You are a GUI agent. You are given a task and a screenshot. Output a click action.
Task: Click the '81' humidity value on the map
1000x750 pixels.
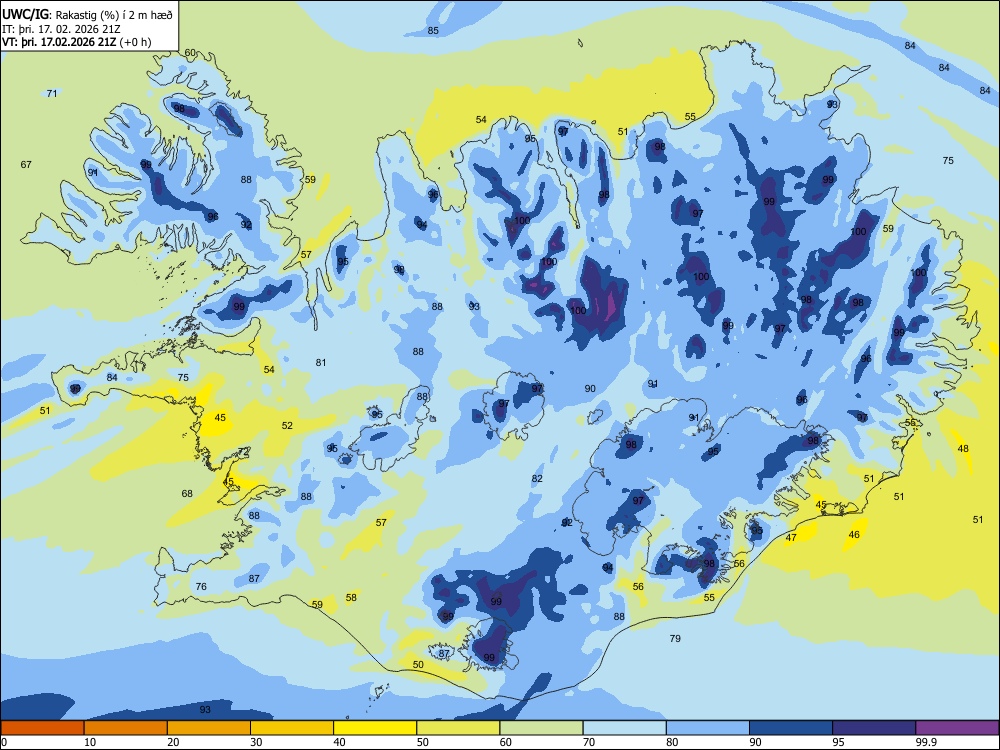point(321,362)
